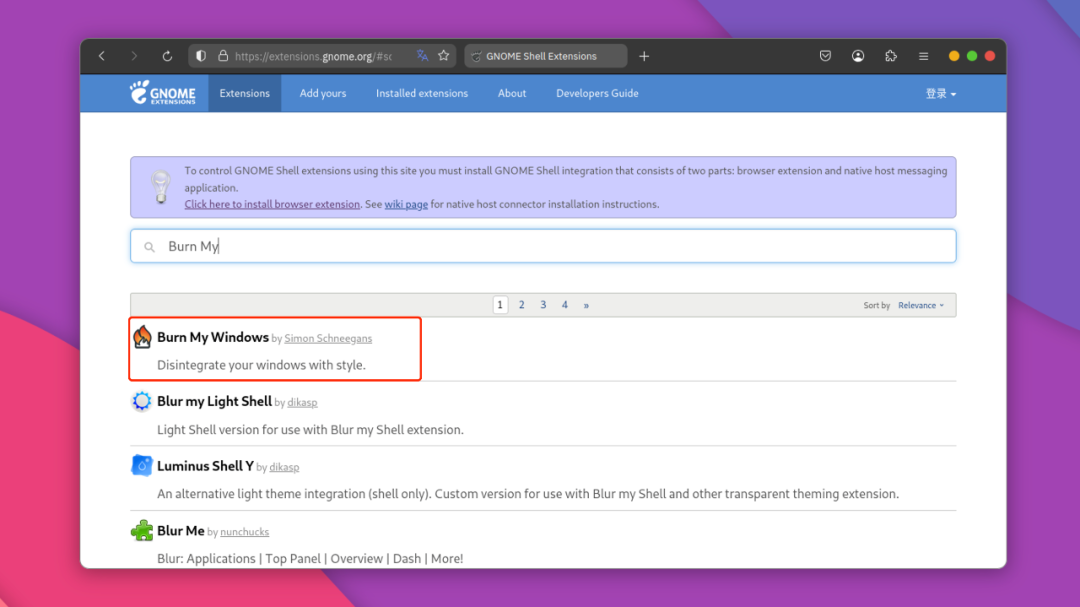Click the translate page icon in address bar
Image resolution: width=1080 pixels, height=607 pixels.
[x=422, y=56]
